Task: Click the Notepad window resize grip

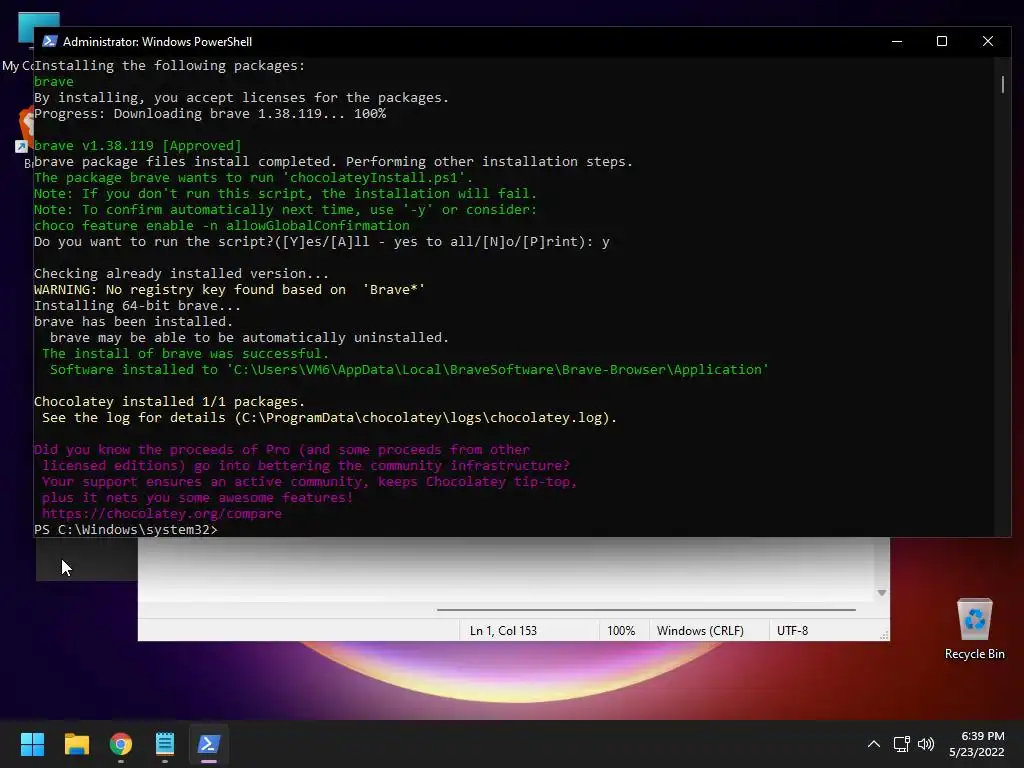Action: pos(884,635)
